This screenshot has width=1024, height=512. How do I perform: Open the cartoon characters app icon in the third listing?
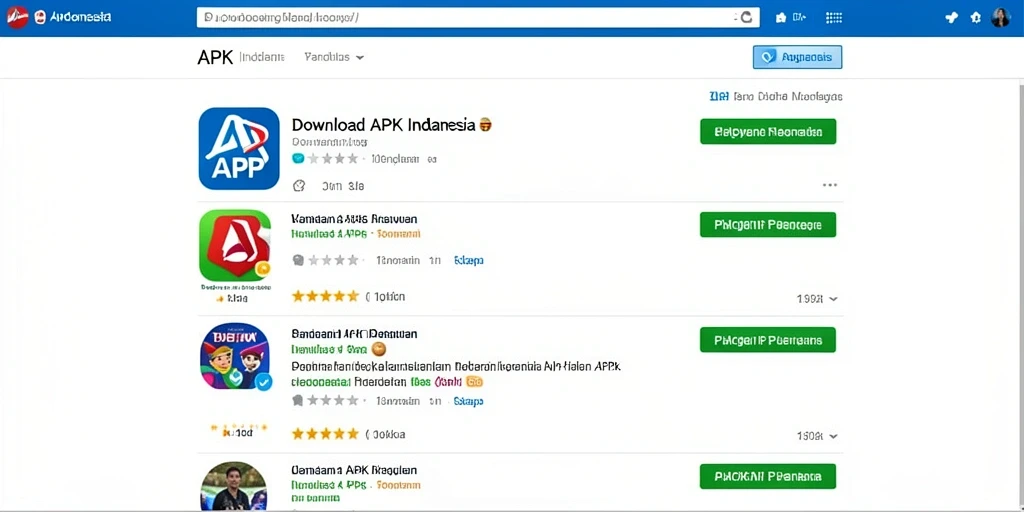[x=235, y=357]
